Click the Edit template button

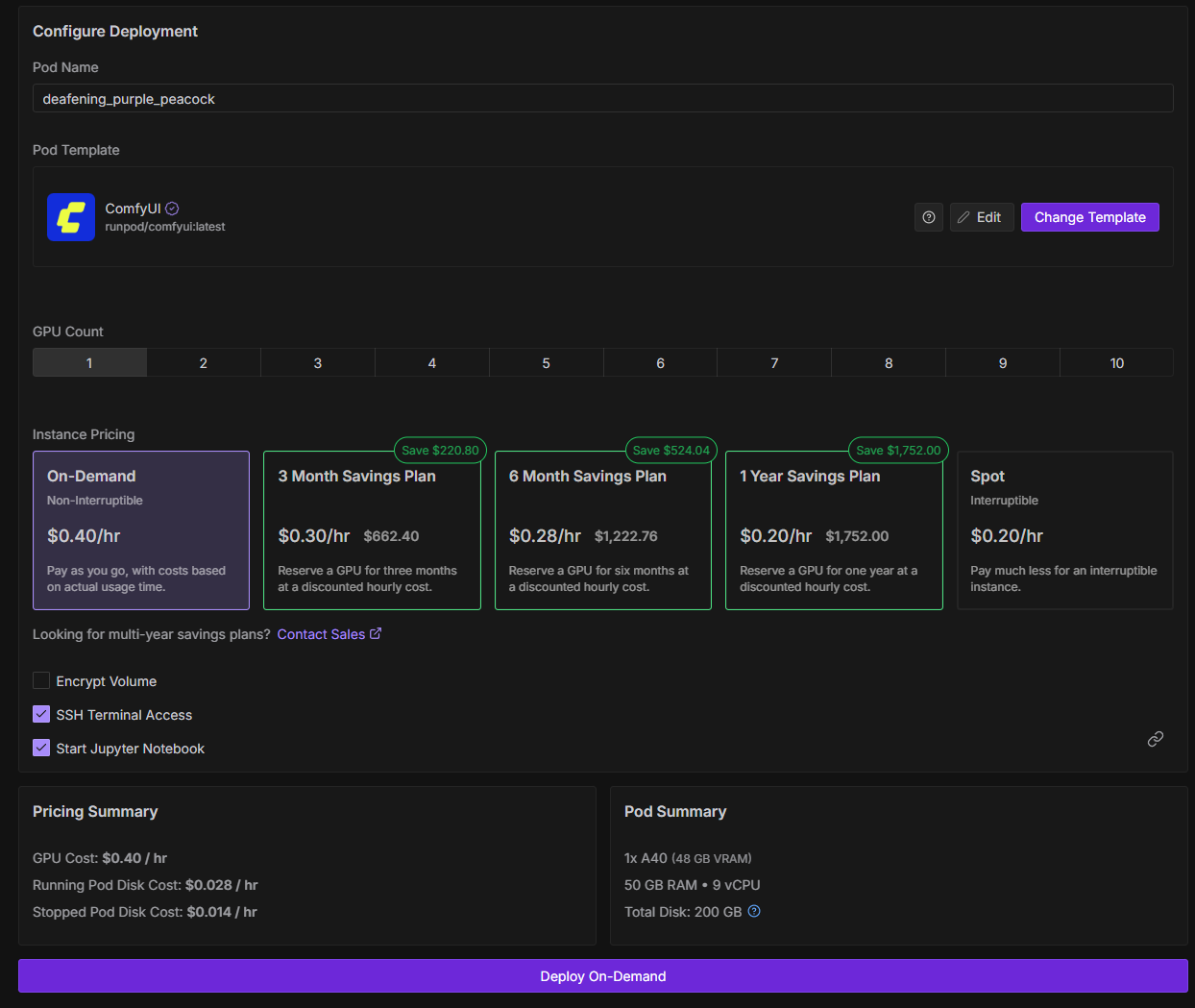pyautogui.click(x=981, y=217)
